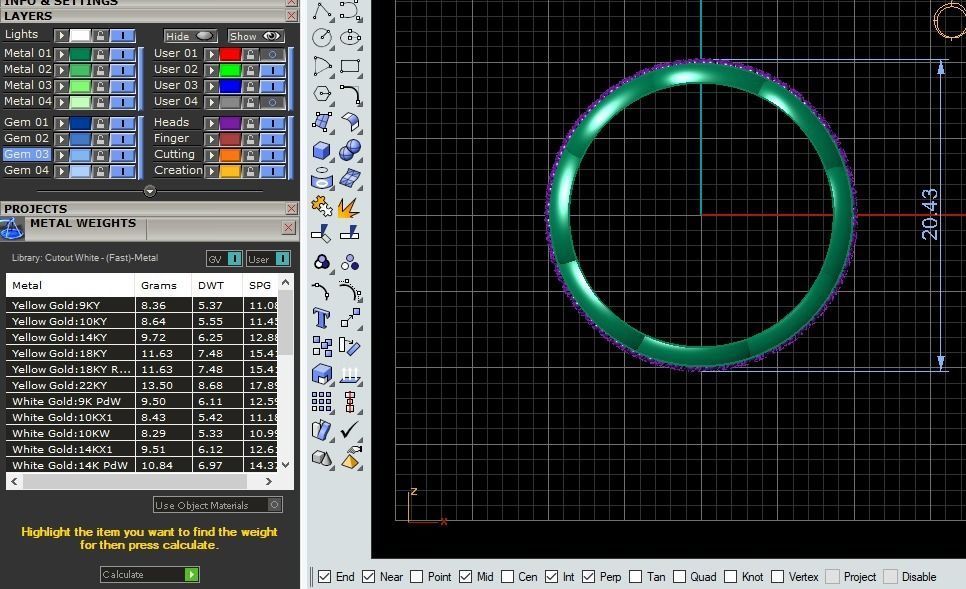This screenshot has height=589, width=966.
Task: Click the Explode tool
Action: tap(349, 207)
